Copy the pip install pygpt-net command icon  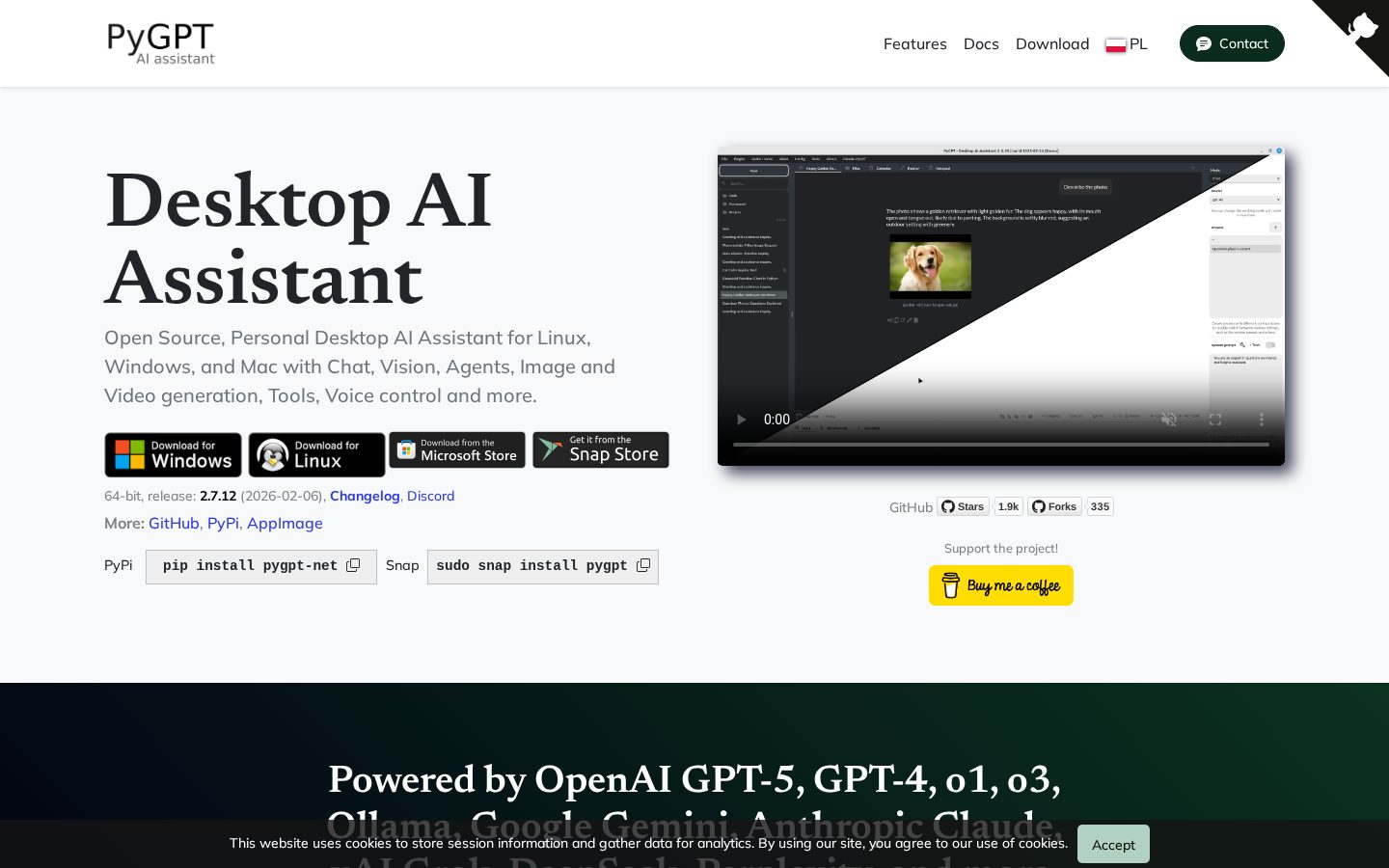[x=353, y=565]
